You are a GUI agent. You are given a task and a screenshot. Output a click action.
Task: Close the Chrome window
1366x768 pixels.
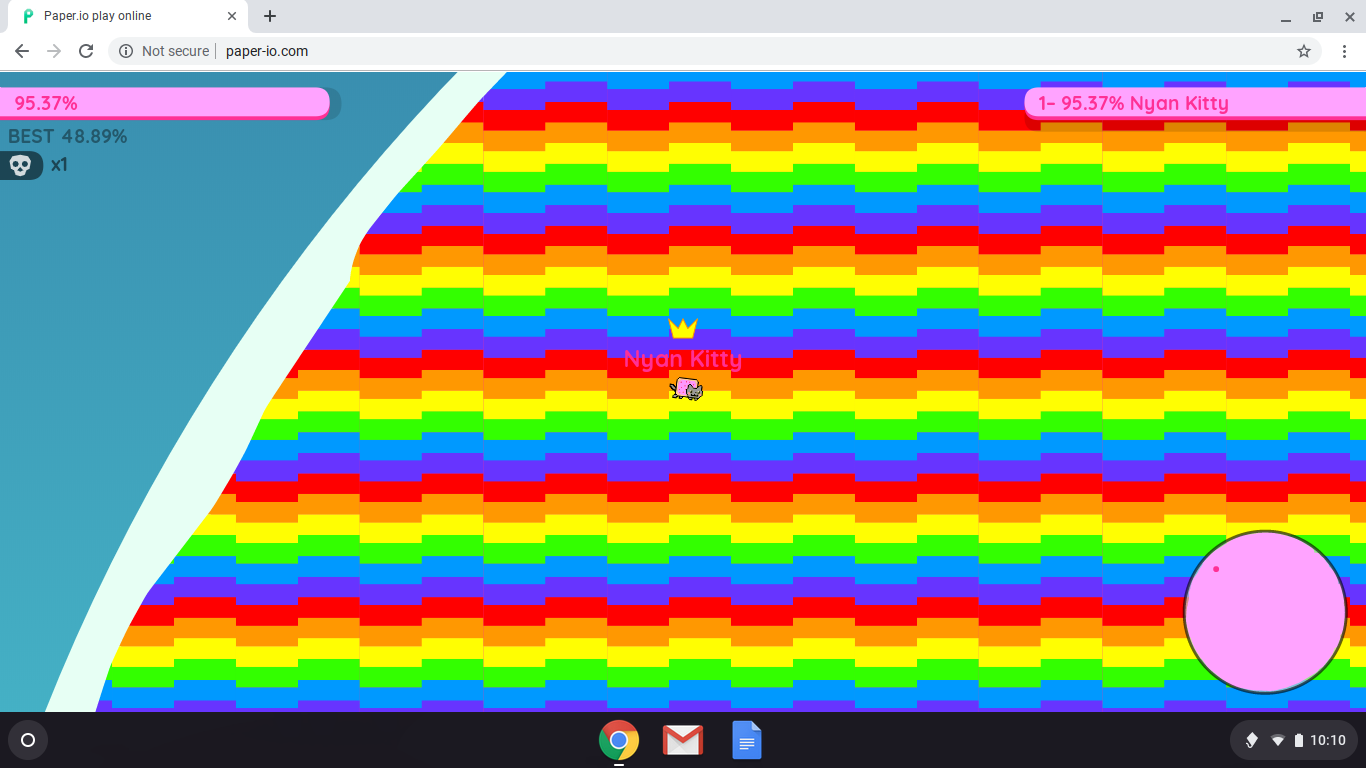point(1349,17)
